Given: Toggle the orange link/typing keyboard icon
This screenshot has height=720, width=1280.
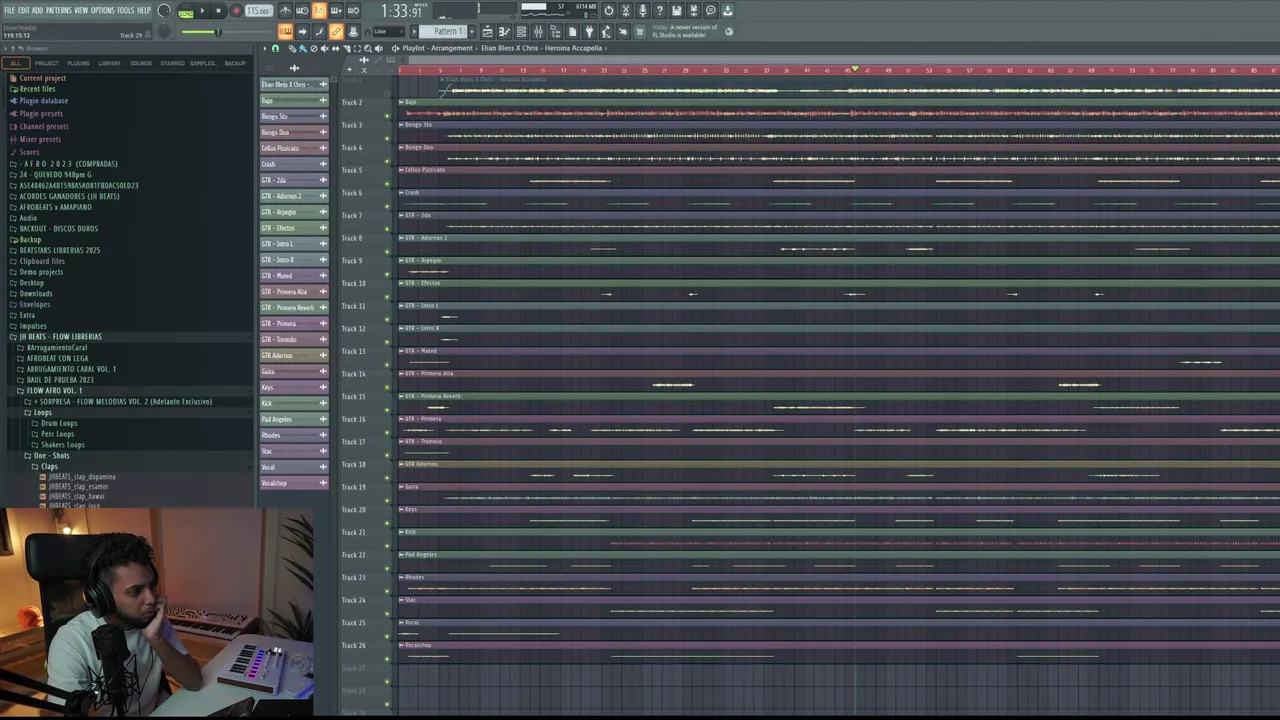Looking at the screenshot, I should [336, 31].
